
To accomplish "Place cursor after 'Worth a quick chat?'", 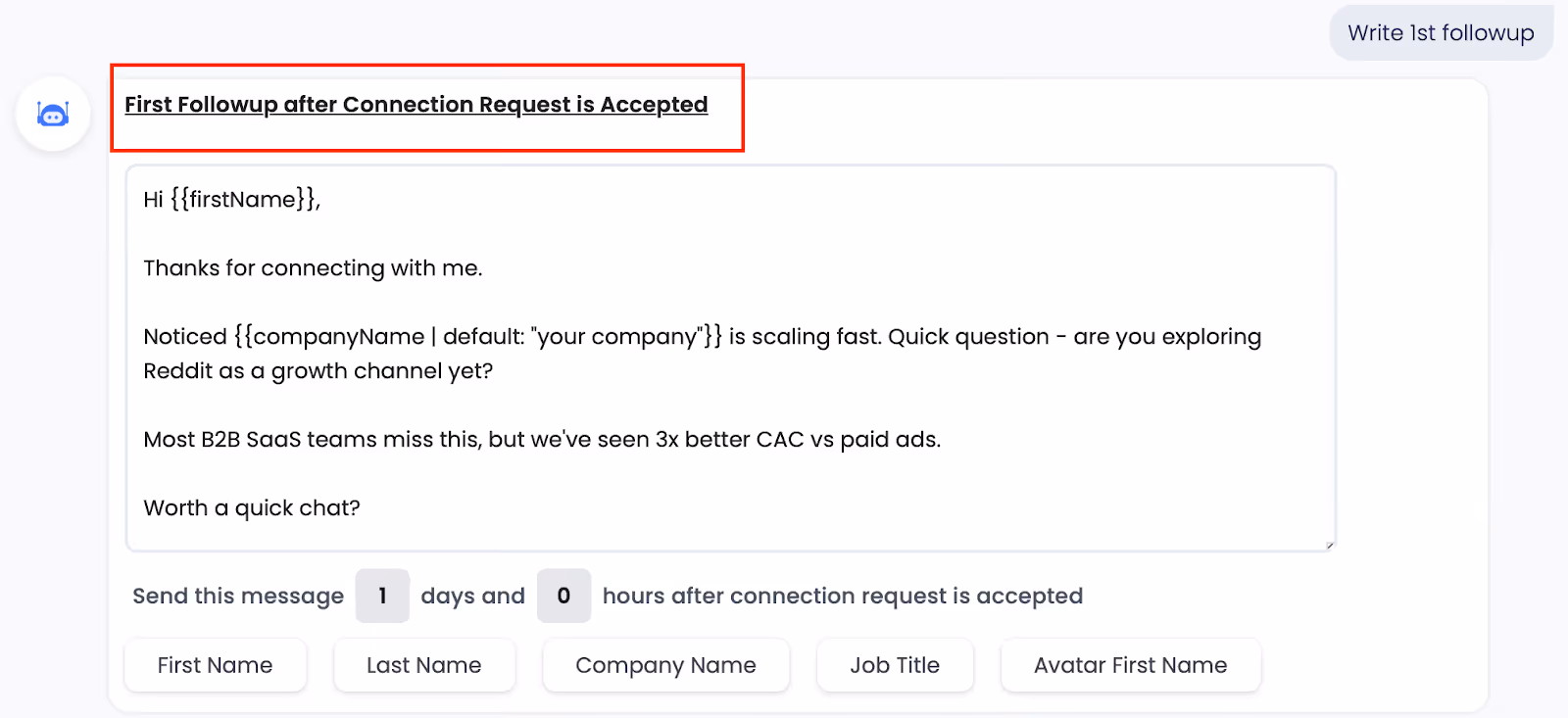I will (x=362, y=508).
